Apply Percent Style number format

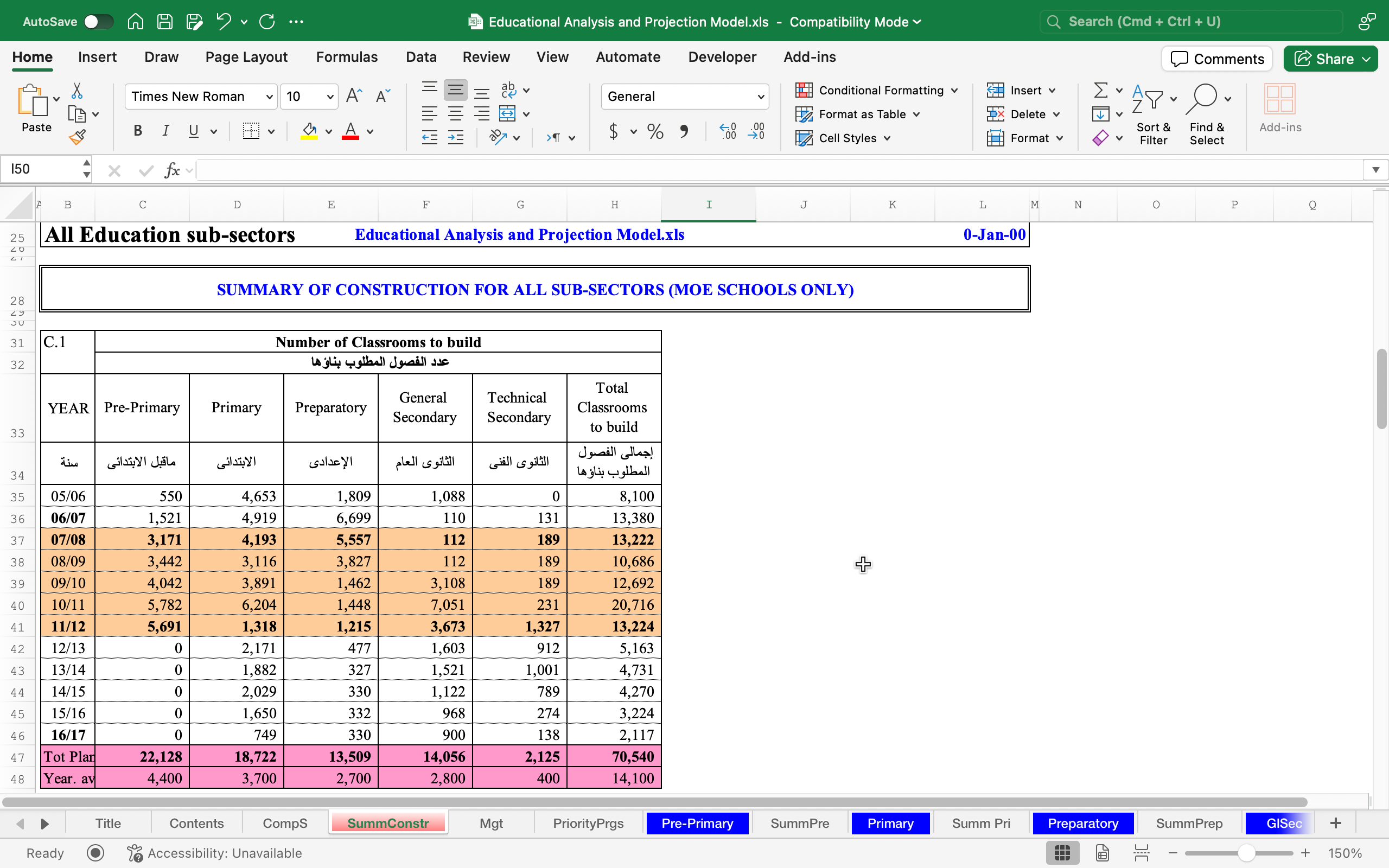click(x=655, y=131)
